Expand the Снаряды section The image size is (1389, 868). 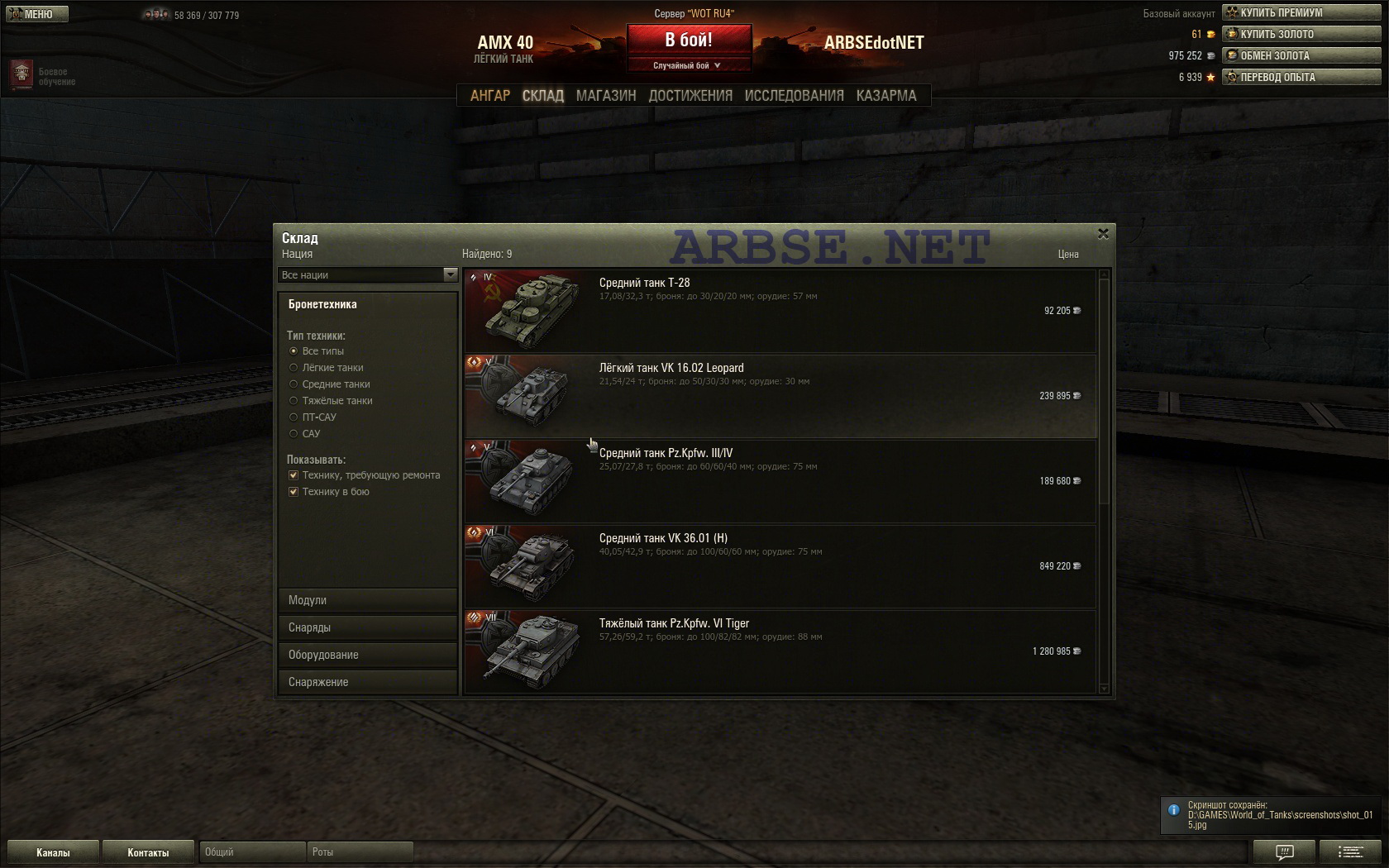[x=368, y=627]
